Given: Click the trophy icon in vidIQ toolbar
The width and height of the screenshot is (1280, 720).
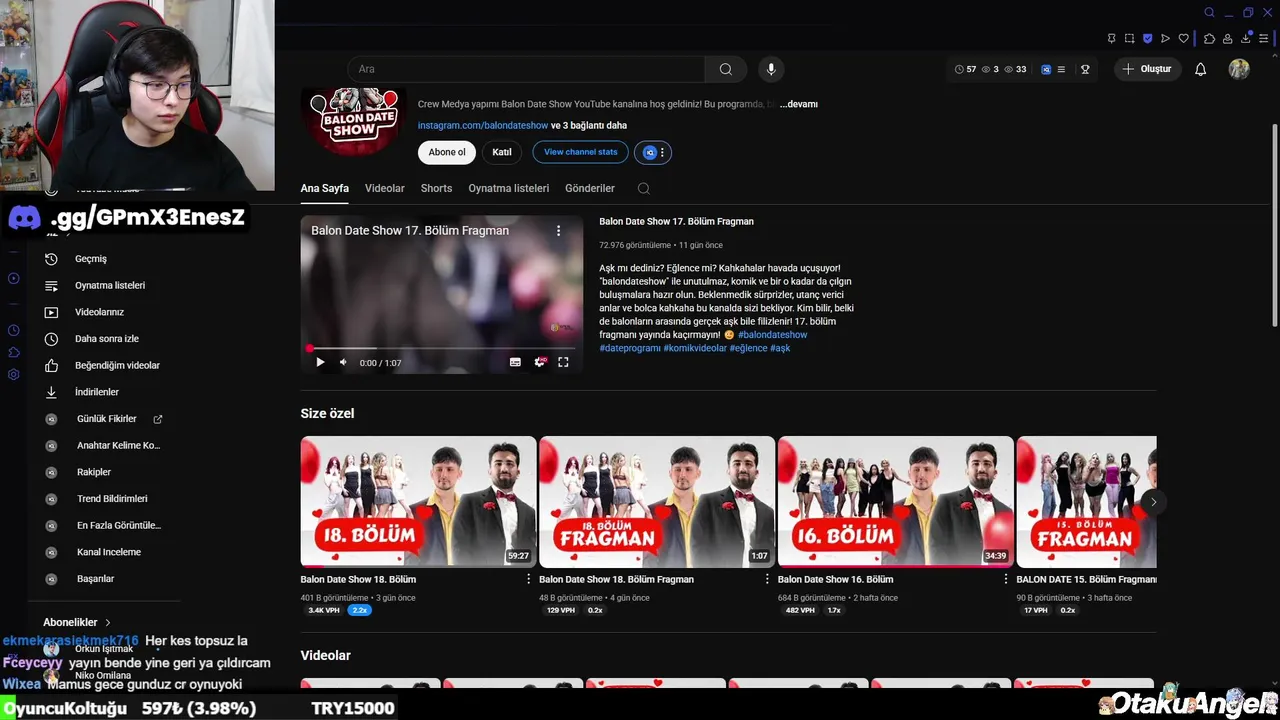Looking at the screenshot, I should pos(1085,69).
